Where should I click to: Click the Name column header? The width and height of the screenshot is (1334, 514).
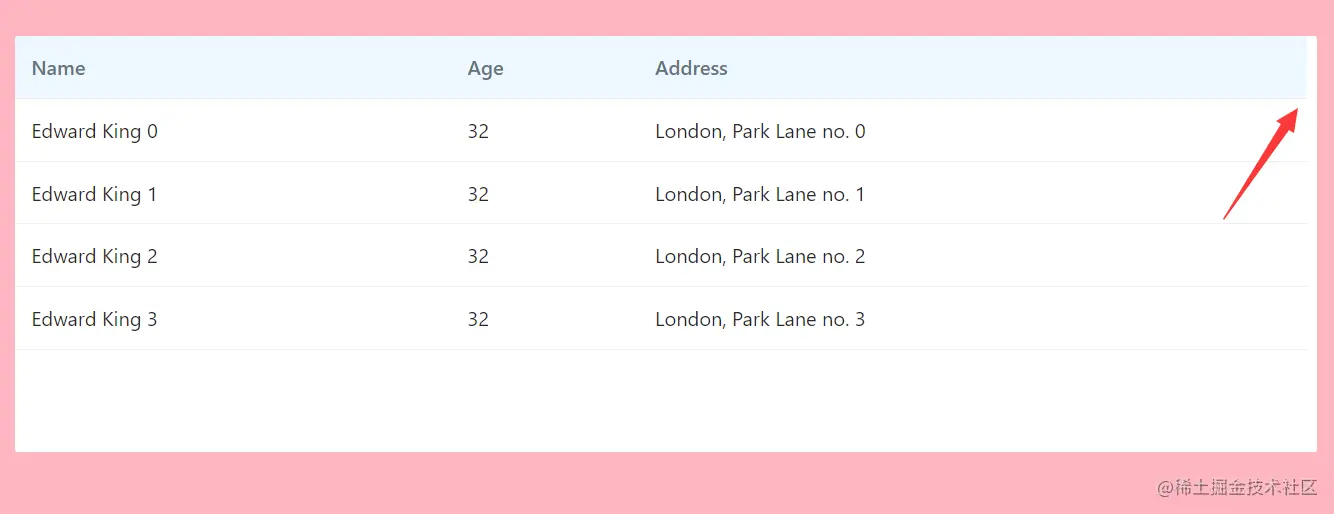point(59,68)
